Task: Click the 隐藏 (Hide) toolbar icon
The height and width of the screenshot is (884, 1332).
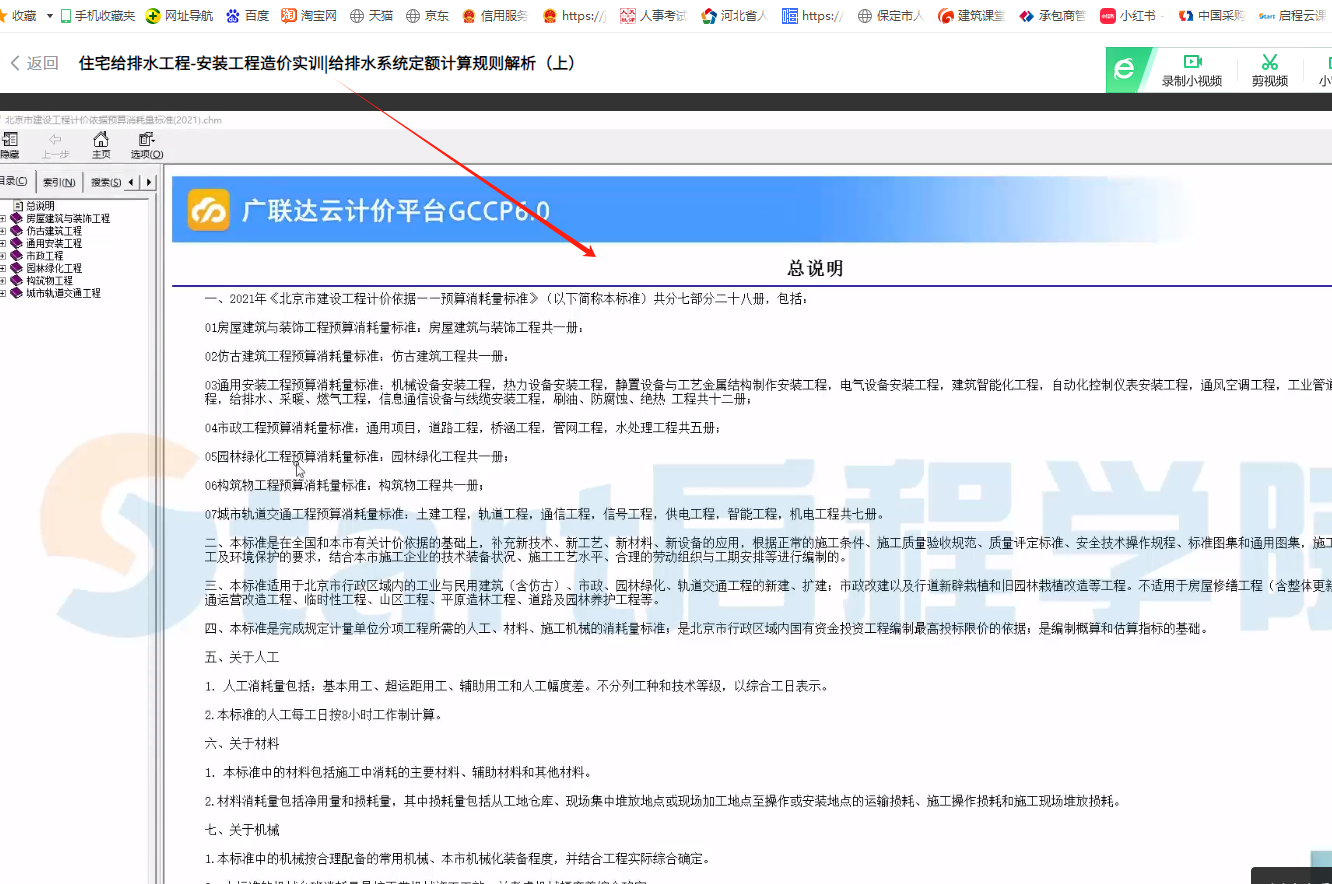Action: click(x=9, y=139)
